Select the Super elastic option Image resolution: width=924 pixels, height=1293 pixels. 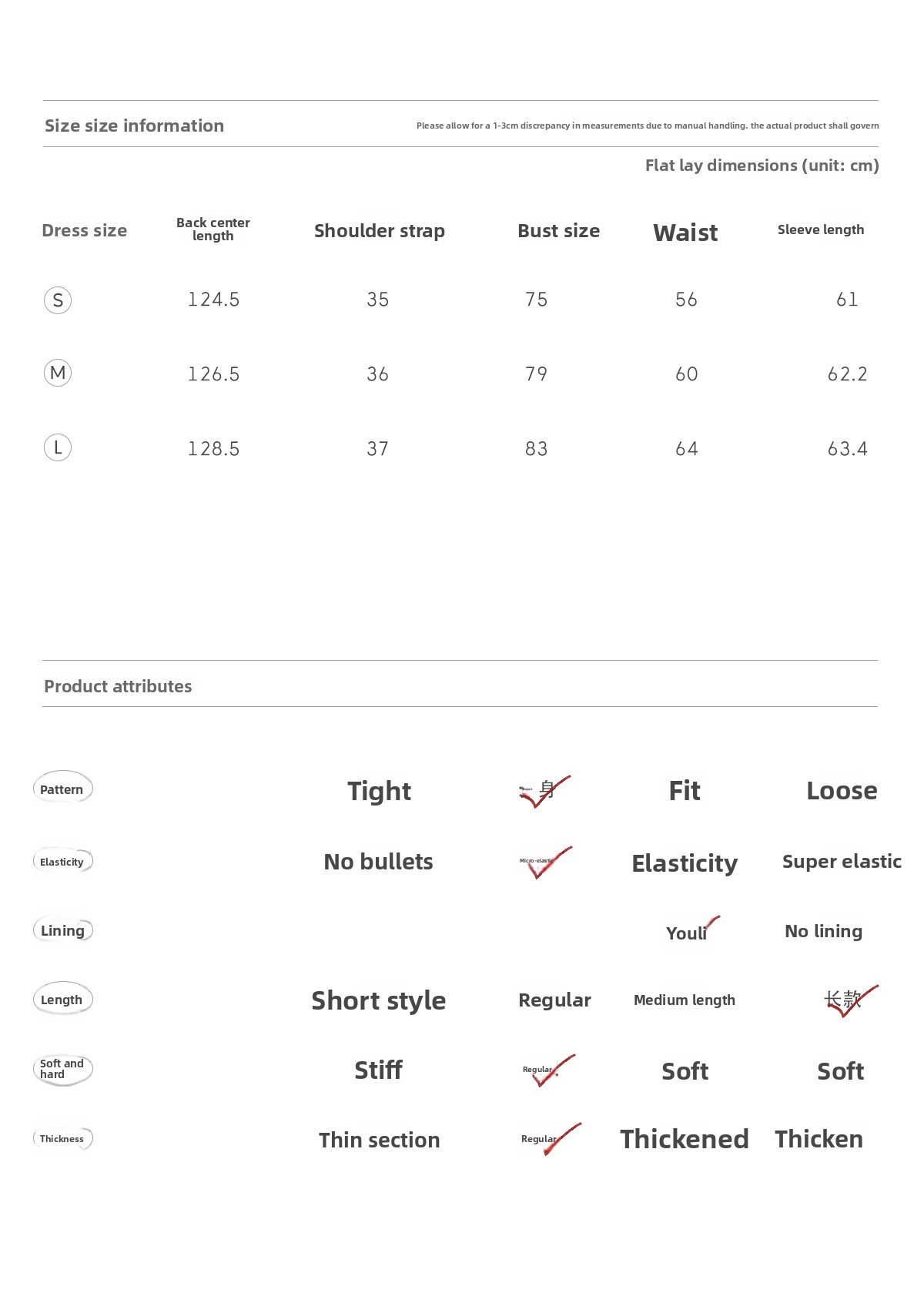(842, 862)
